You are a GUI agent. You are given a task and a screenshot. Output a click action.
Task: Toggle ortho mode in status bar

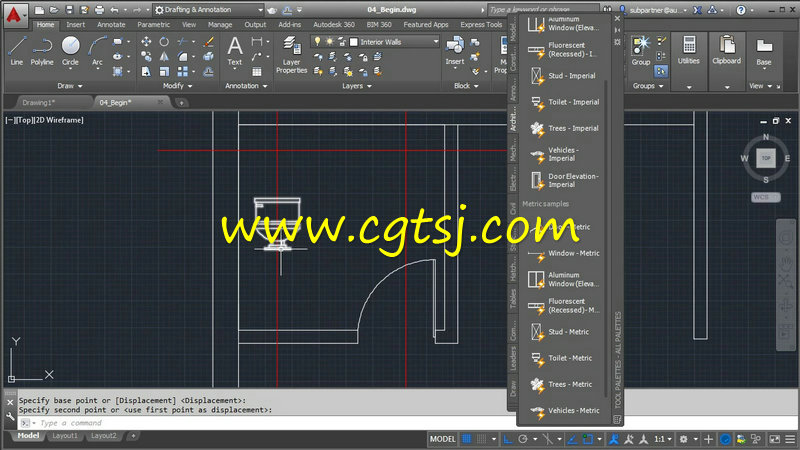pos(508,439)
